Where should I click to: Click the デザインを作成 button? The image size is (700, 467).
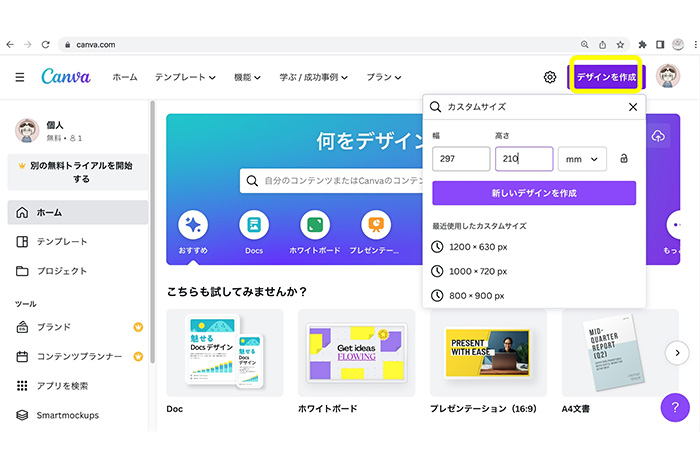tap(606, 77)
